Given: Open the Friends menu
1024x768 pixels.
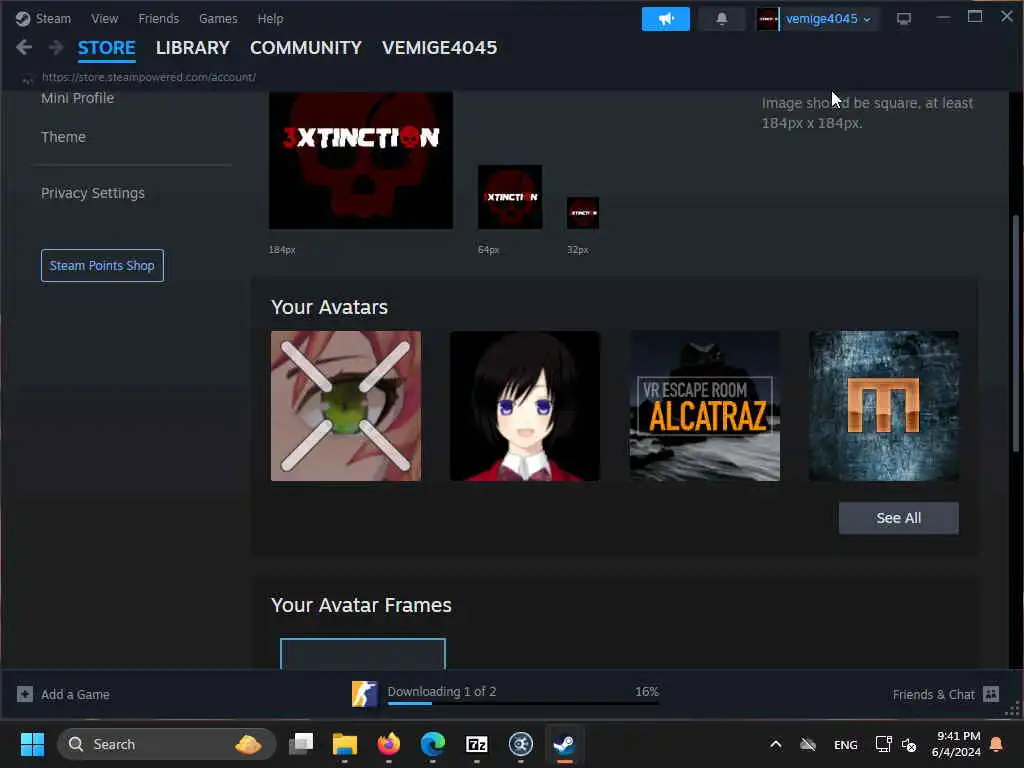Looking at the screenshot, I should (159, 18).
